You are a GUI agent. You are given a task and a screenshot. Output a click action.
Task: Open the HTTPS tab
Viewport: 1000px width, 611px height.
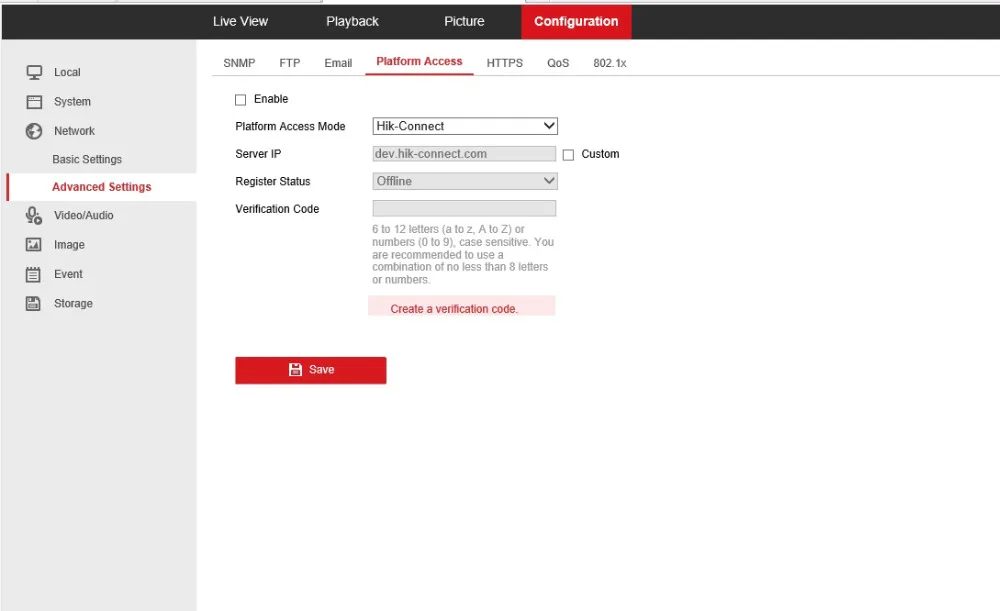click(x=504, y=63)
